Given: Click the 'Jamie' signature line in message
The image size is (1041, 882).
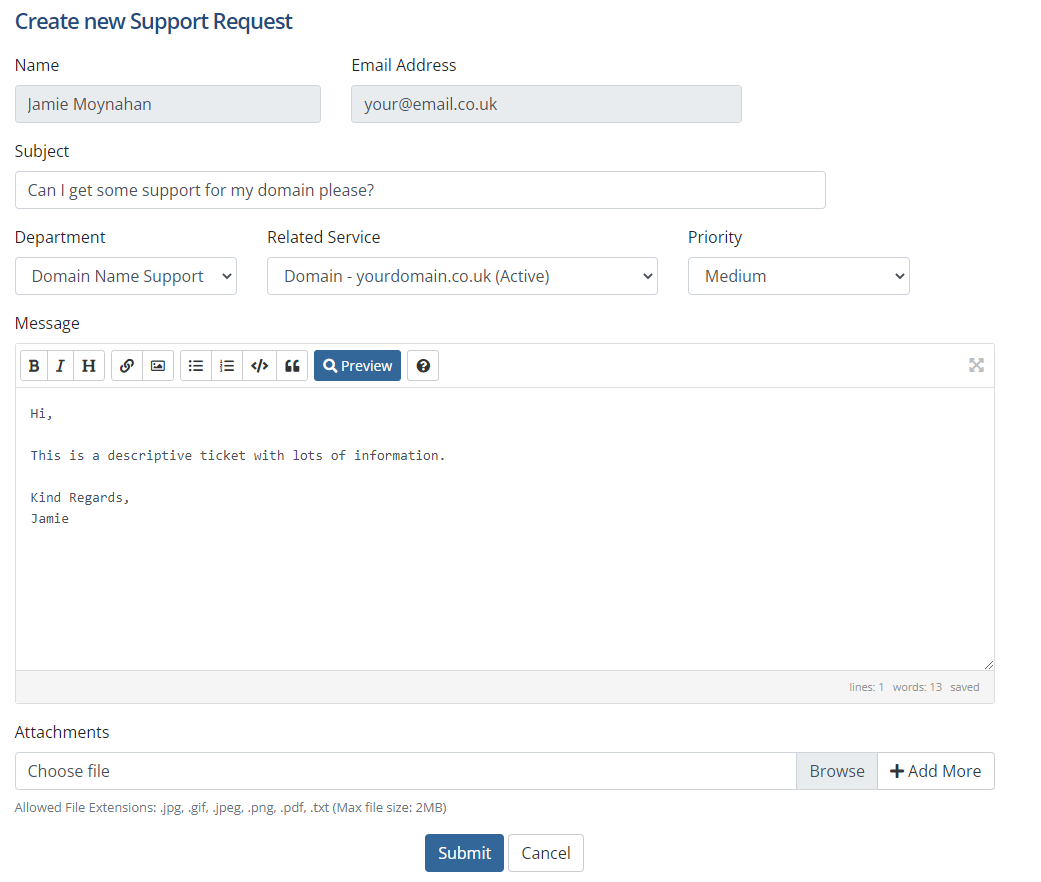Looking at the screenshot, I should click(50, 518).
